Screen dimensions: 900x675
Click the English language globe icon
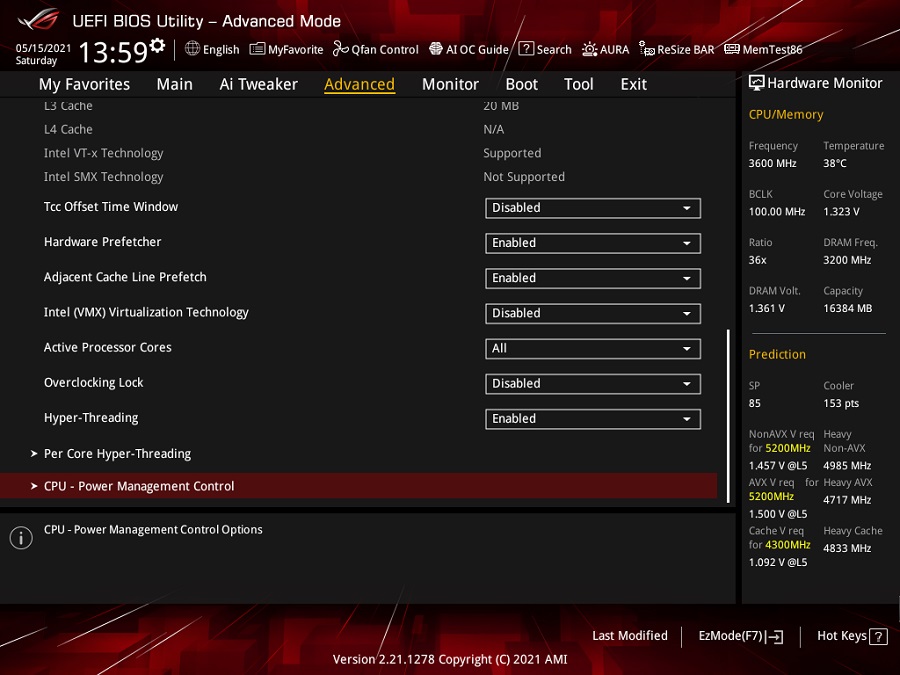(x=192, y=49)
